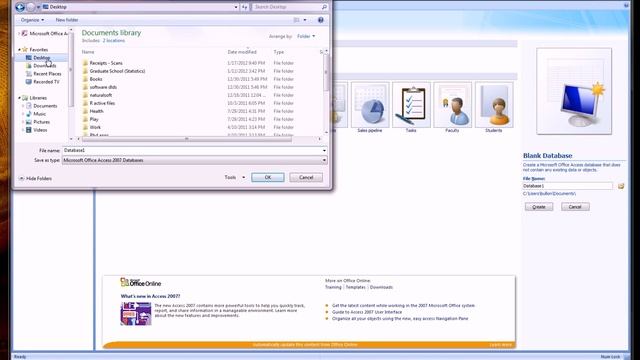The image size is (640, 360).
Task: Go back with the dialog's Back arrow
Action: [20, 7]
